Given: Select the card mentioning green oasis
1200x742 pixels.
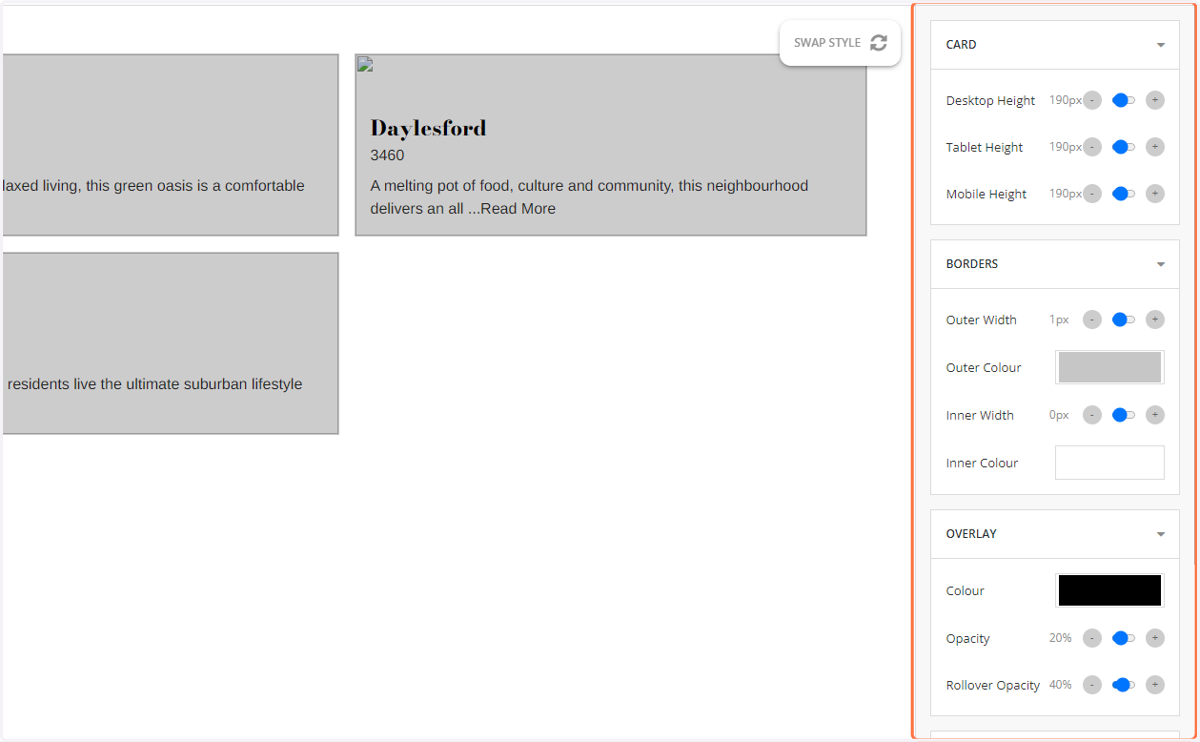Looking at the screenshot, I should pos(170,145).
